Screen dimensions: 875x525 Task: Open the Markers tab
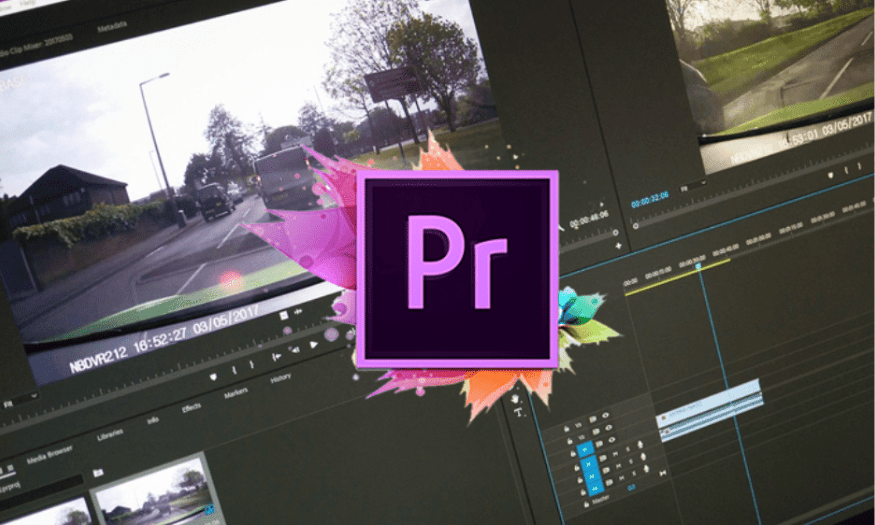[x=236, y=393]
